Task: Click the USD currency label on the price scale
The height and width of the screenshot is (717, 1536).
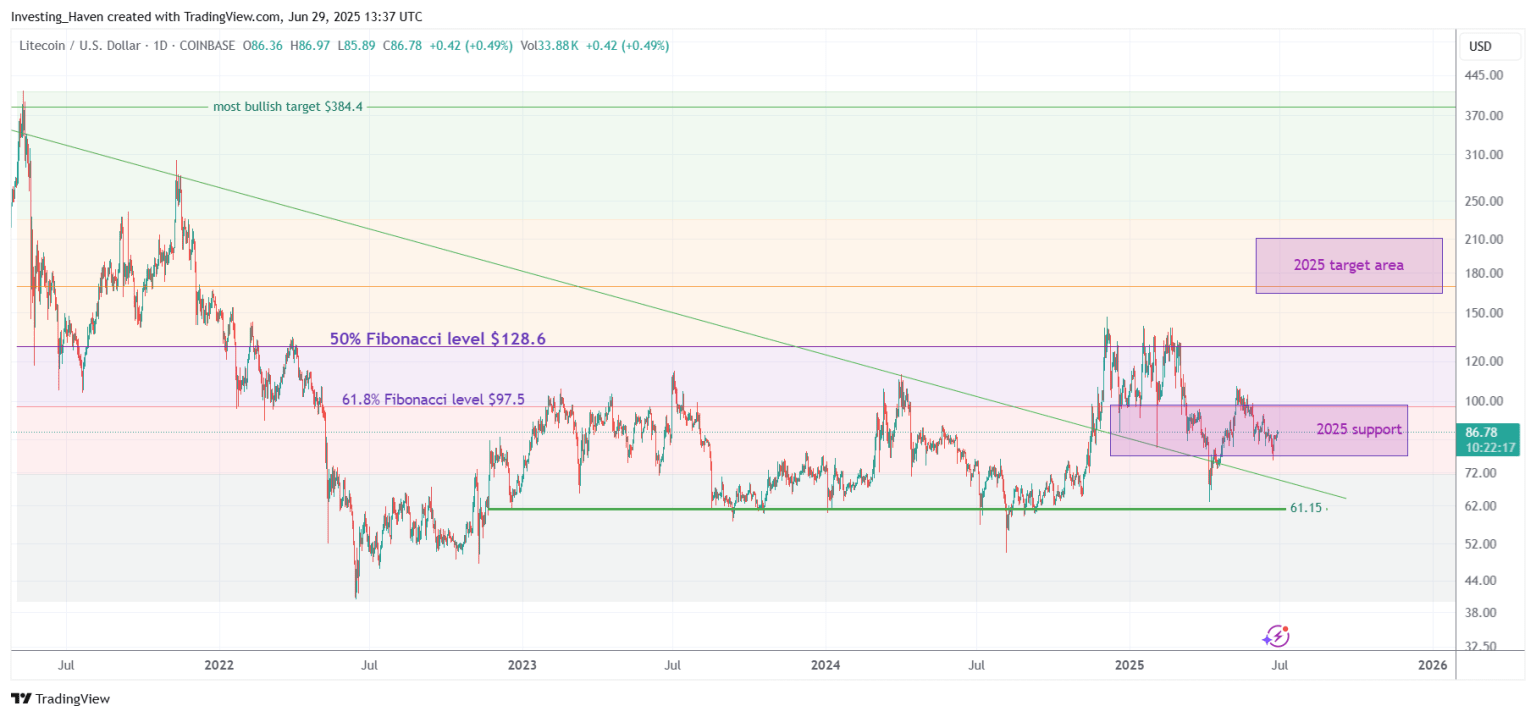Action: (1482, 46)
